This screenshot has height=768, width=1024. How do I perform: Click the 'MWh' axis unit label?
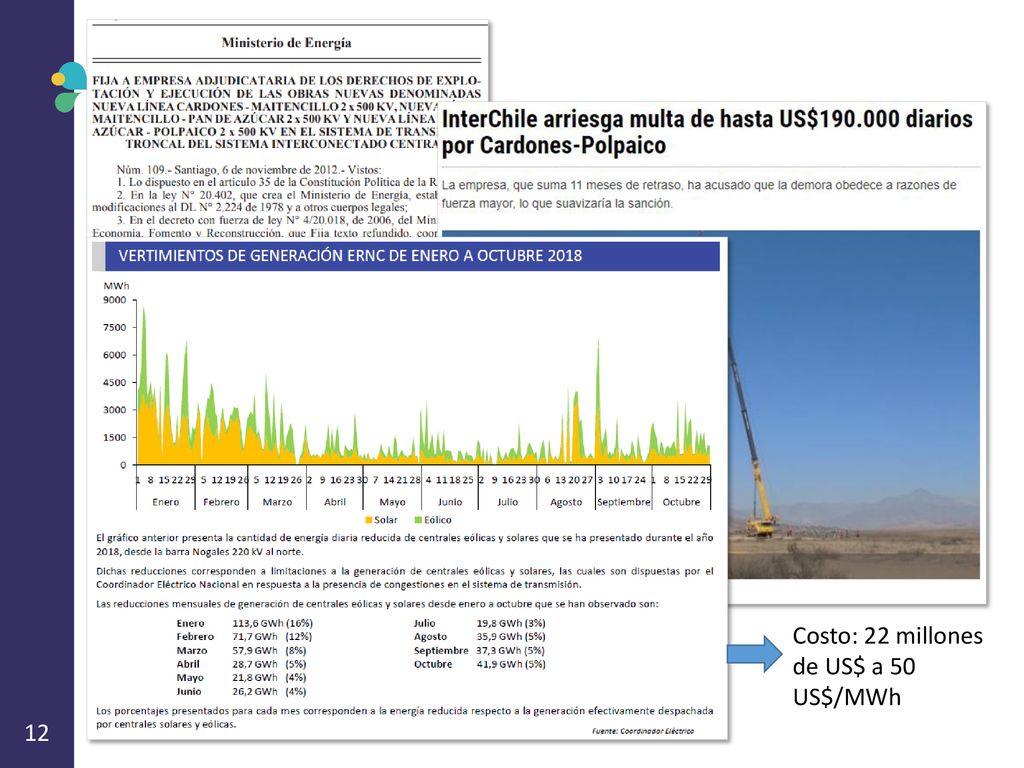[x=116, y=286]
